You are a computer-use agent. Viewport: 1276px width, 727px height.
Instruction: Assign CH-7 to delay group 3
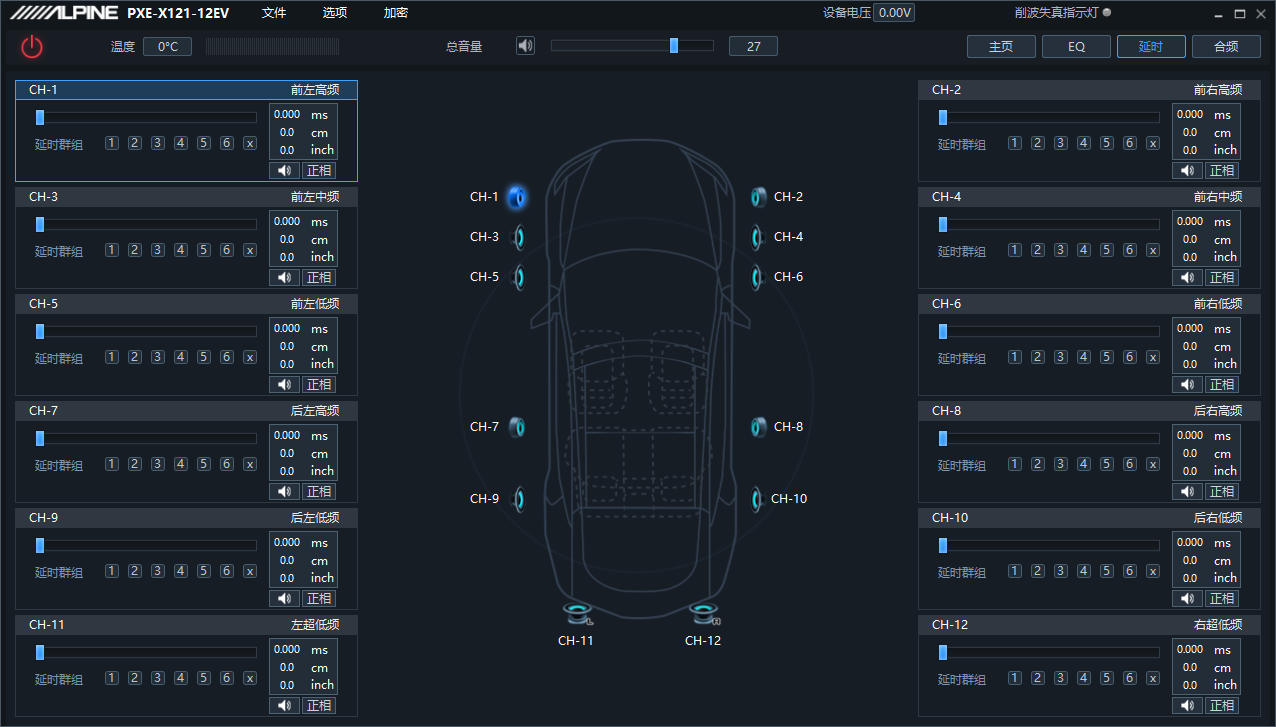(158, 464)
